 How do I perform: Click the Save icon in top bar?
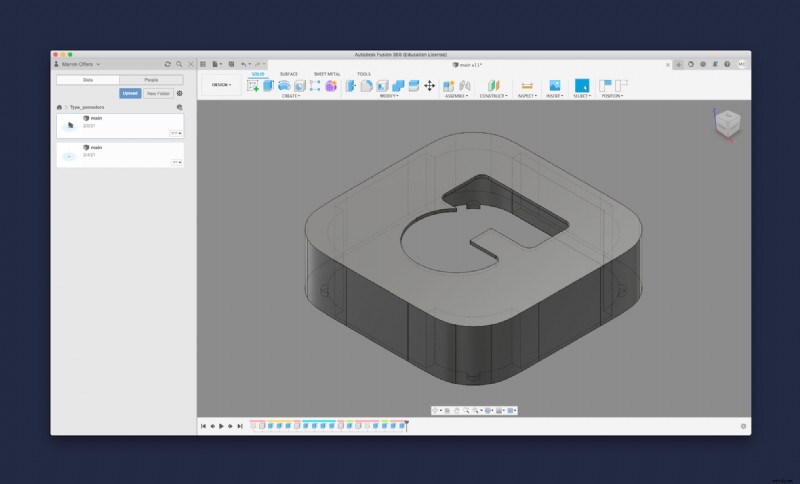pyautogui.click(x=231, y=64)
